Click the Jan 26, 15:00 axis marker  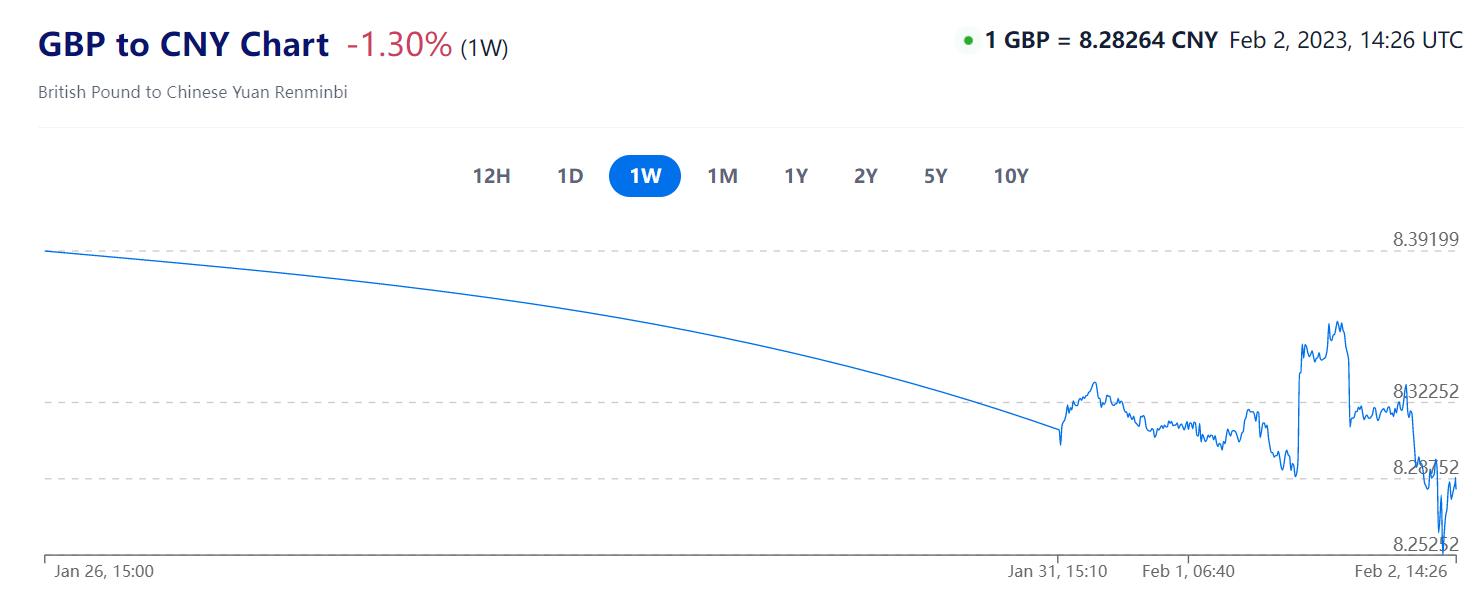[104, 571]
